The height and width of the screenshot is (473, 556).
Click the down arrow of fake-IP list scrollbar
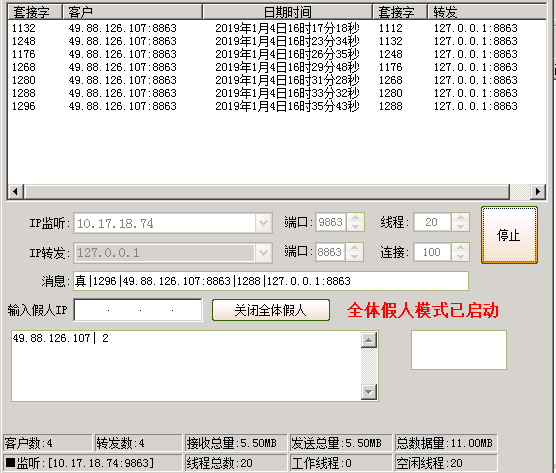(369, 392)
